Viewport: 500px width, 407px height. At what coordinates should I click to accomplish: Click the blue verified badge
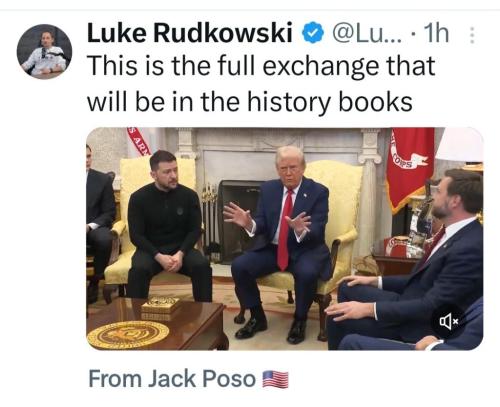(313, 33)
